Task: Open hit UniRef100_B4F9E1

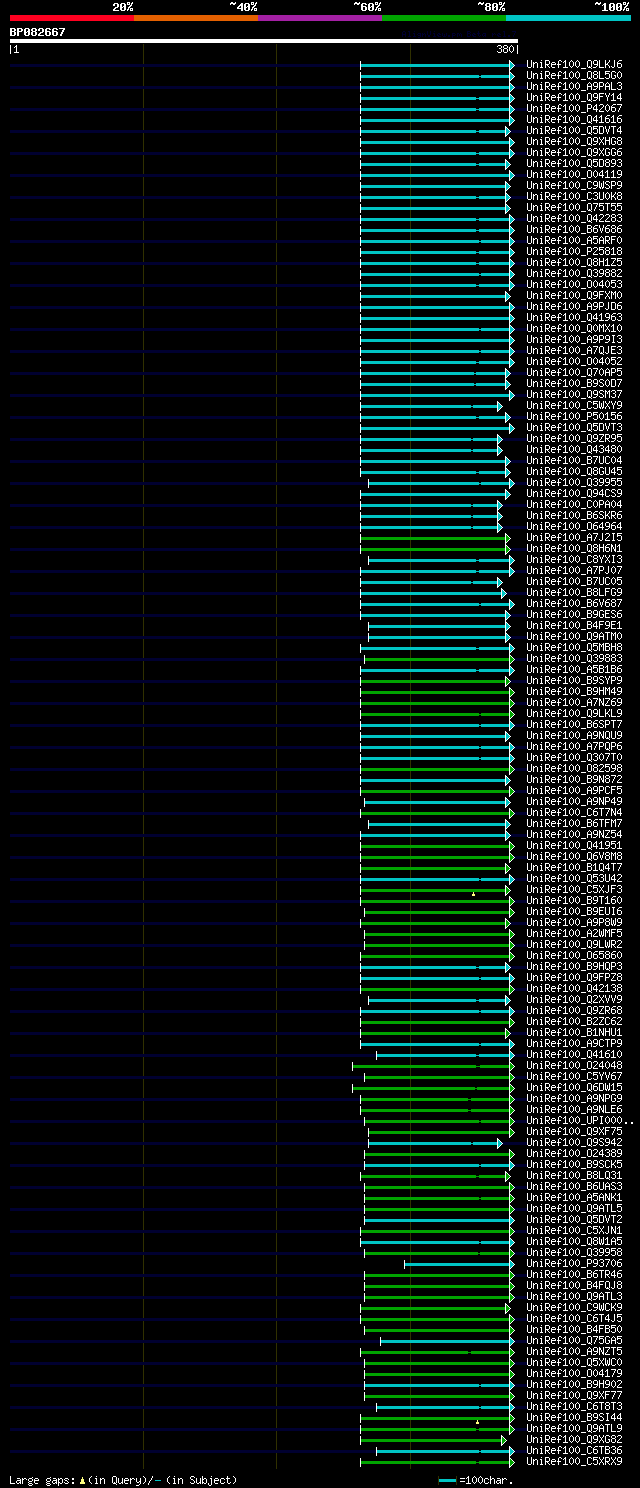Action: point(574,626)
